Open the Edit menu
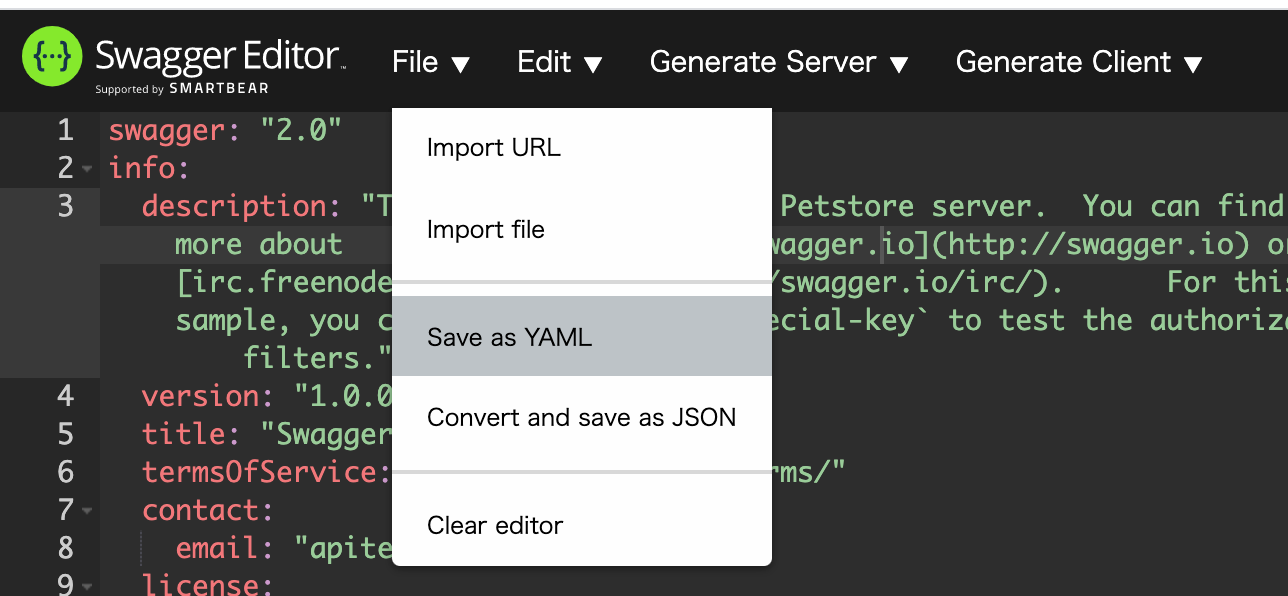 tap(560, 62)
